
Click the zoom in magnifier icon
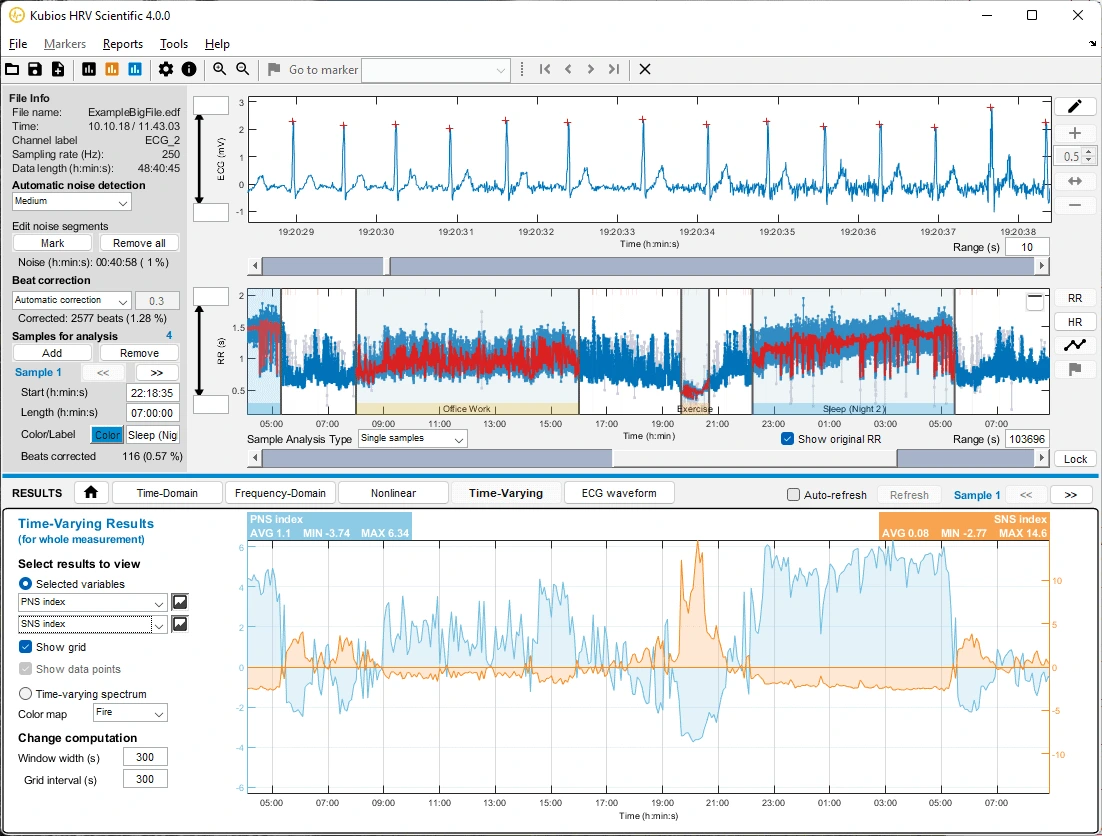(219, 69)
